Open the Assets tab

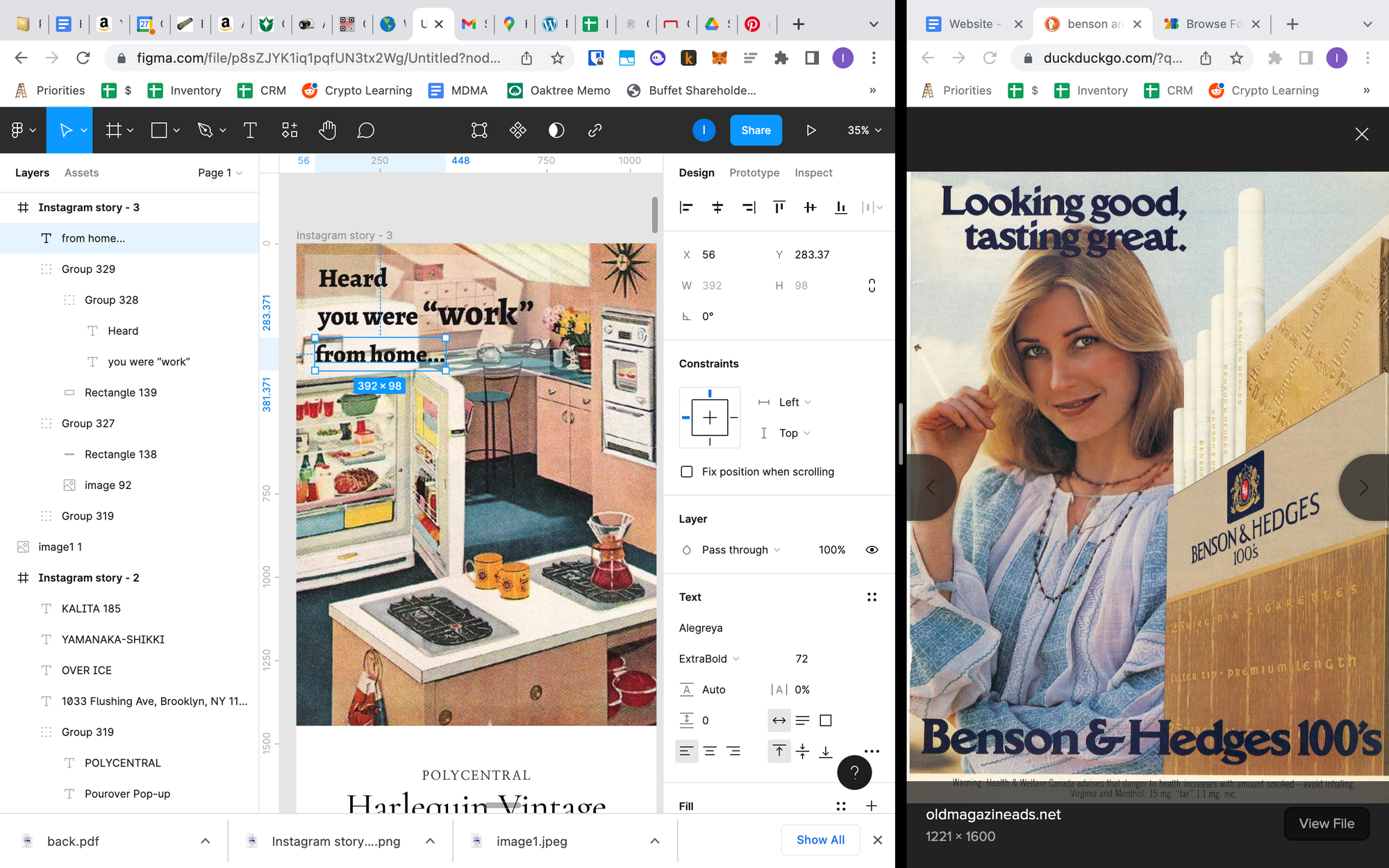81,172
